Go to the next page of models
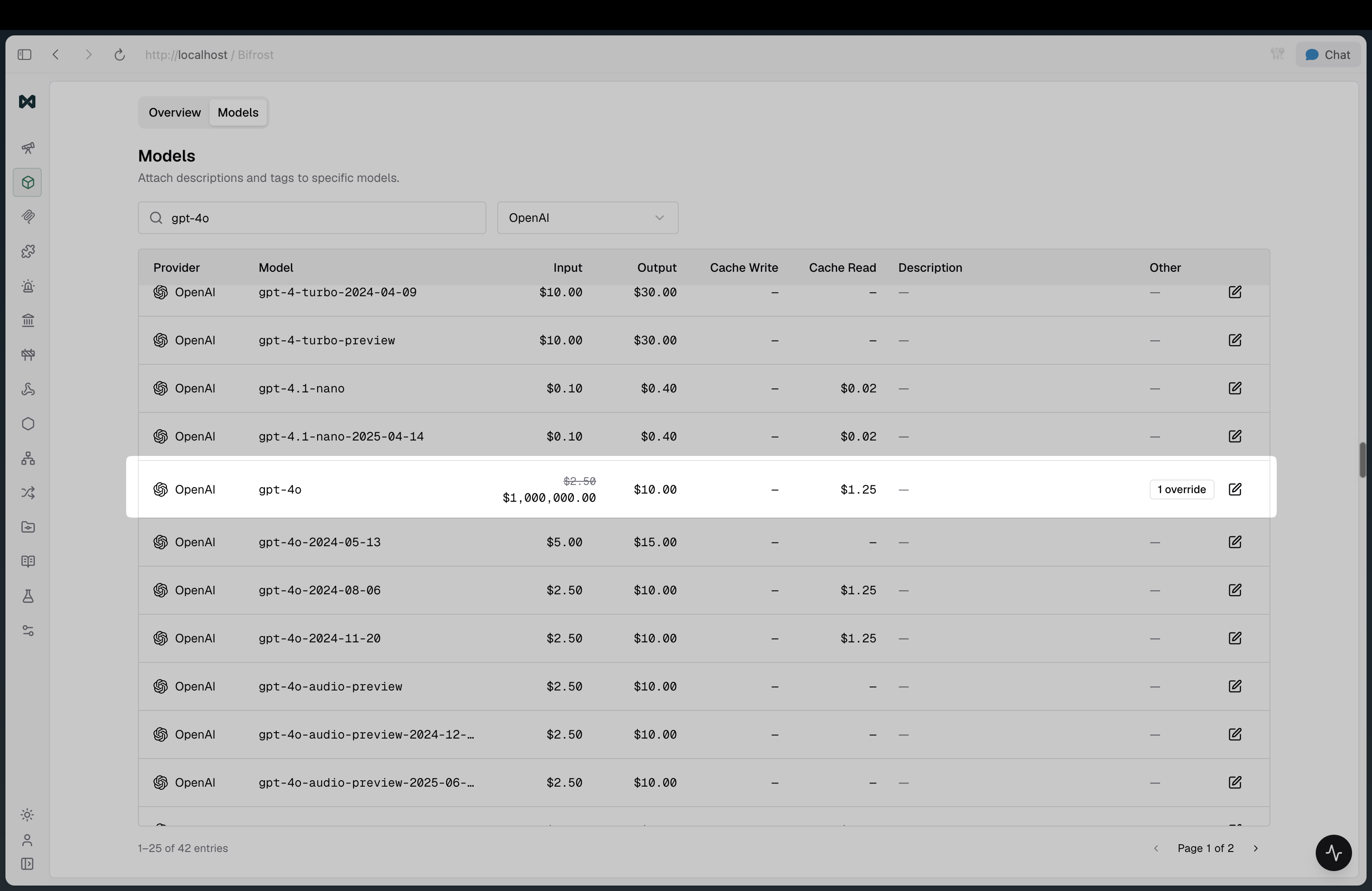Image resolution: width=1372 pixels, height=891 pixels. coord(1255,848)
